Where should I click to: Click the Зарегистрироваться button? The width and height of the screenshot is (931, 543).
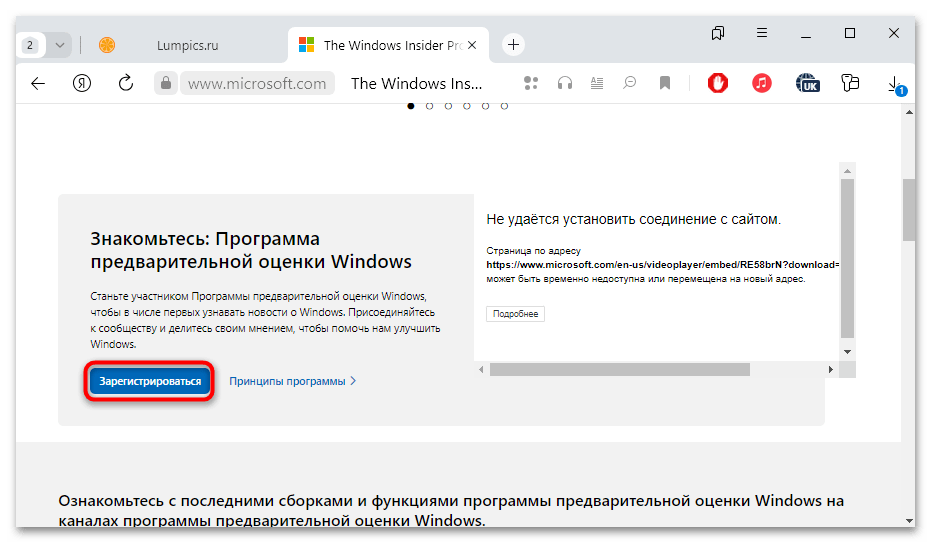pos(150,381)
